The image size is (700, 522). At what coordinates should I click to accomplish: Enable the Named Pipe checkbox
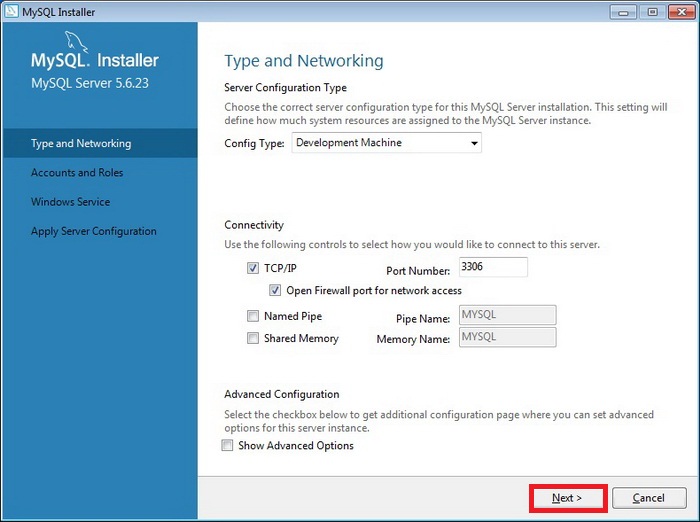253,316
